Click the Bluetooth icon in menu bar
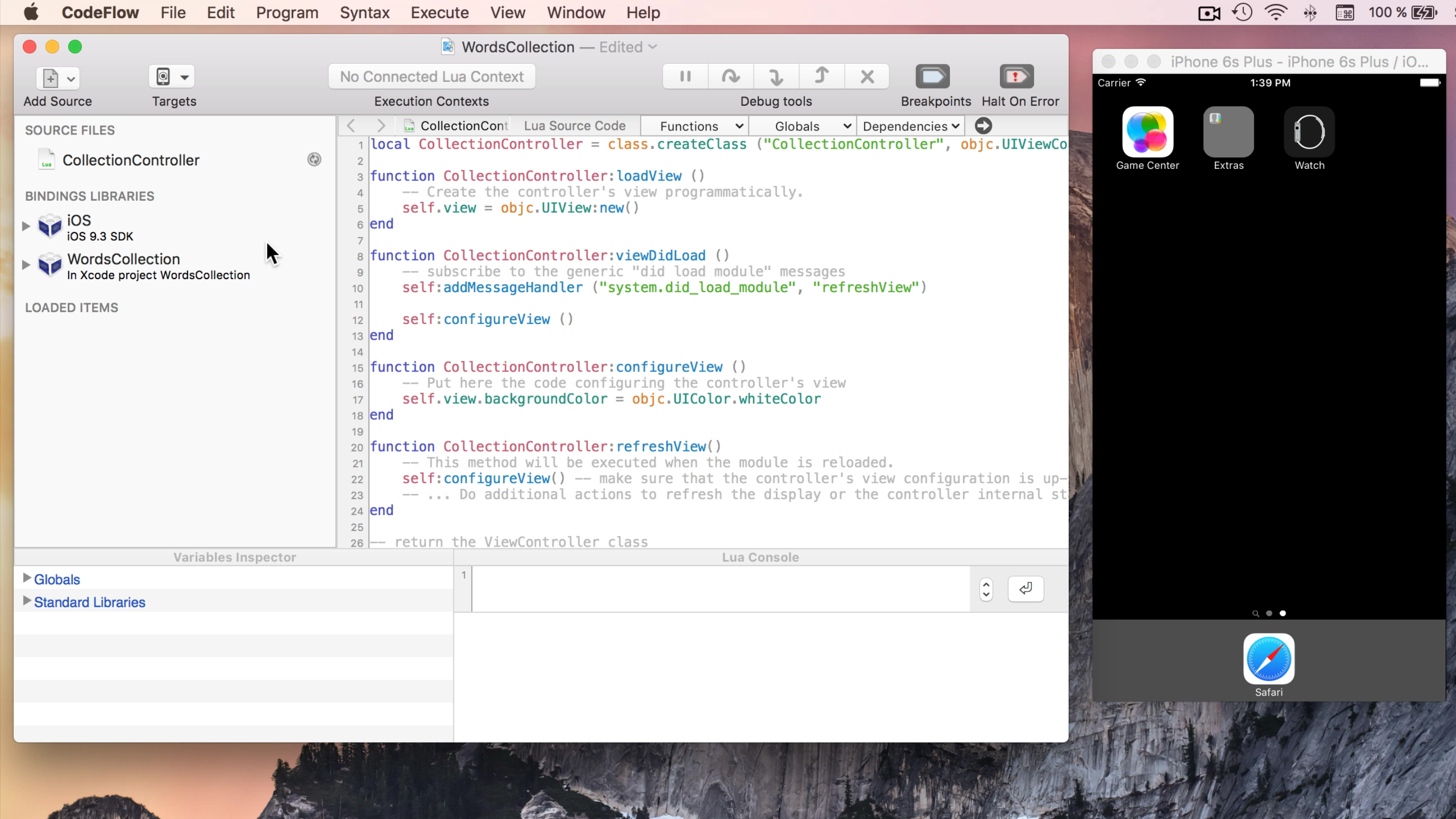 click(1309, 13)
